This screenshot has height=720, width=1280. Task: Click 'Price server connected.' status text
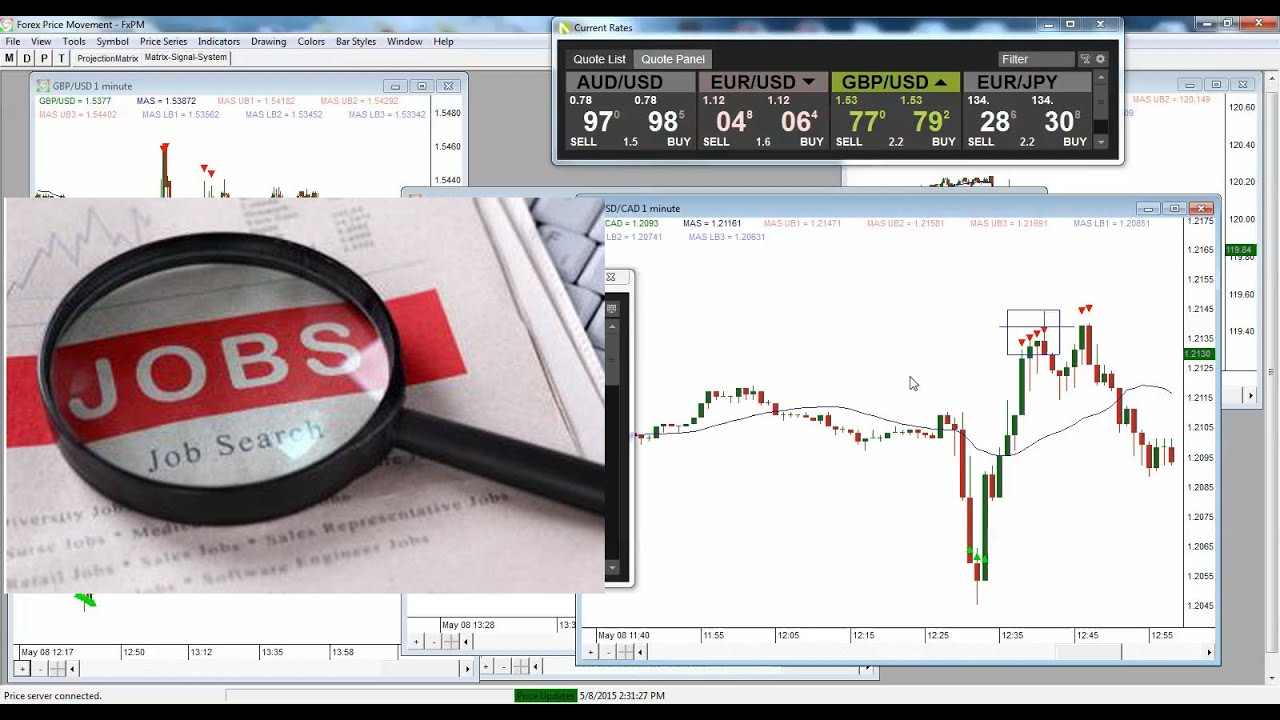coord(53,695)
